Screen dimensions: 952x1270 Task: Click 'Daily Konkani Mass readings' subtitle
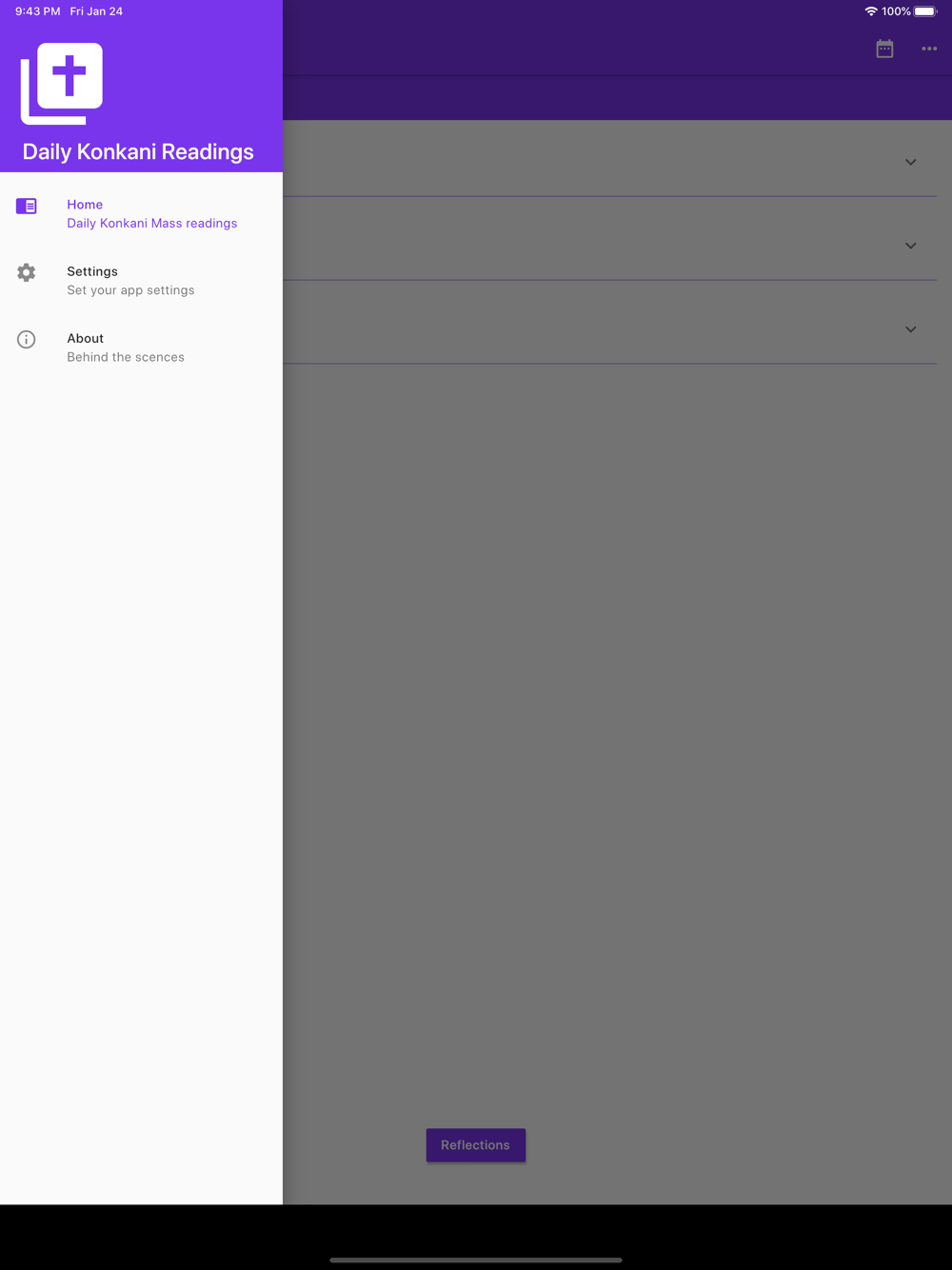point(152,224)
